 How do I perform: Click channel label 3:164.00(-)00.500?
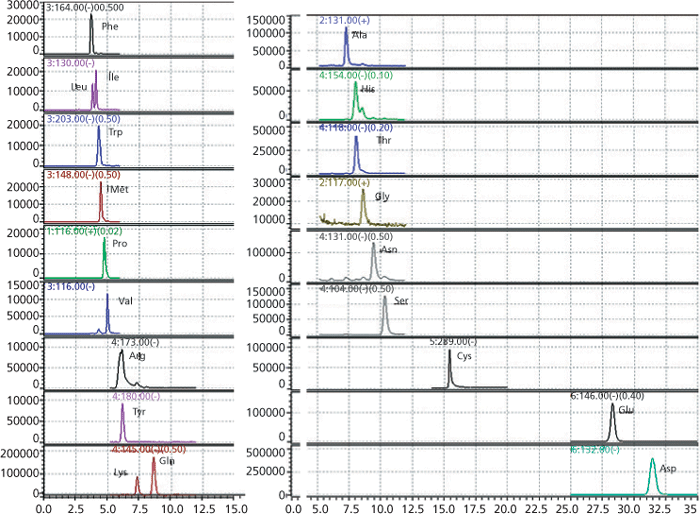[x=85, y=8]
